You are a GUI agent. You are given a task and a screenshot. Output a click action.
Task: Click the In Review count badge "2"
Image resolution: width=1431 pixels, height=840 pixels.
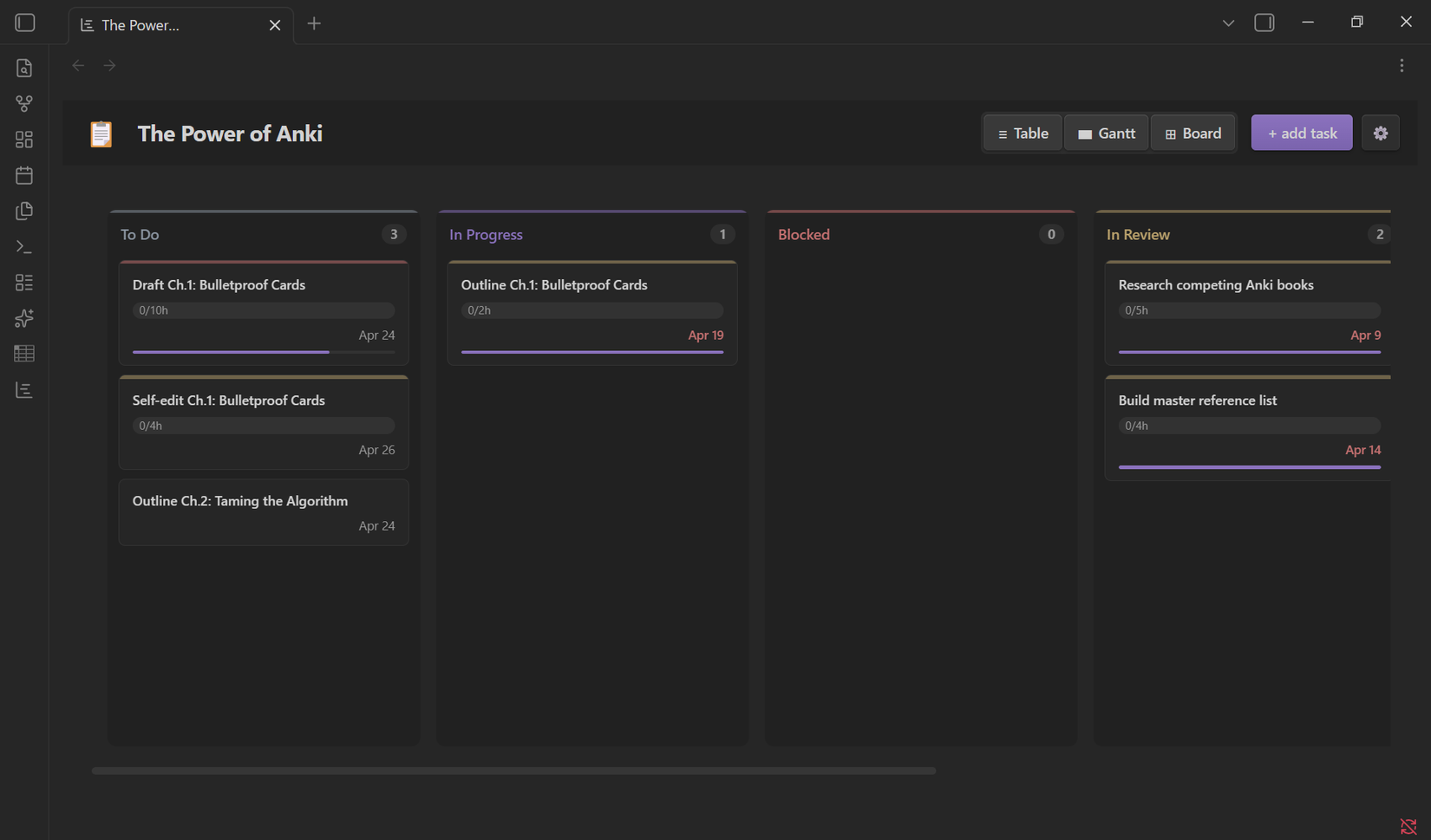coord(1379,234)
